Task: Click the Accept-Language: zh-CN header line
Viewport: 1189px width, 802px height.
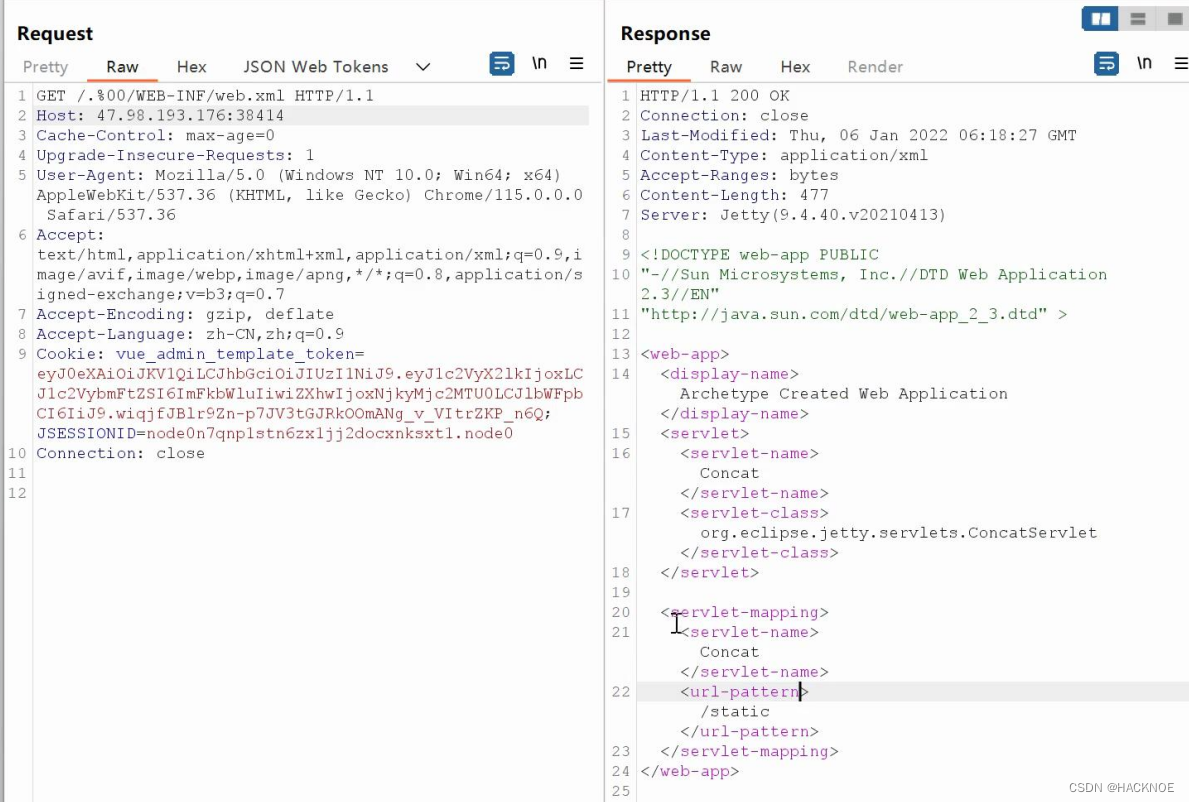Action: click(190, 334)
